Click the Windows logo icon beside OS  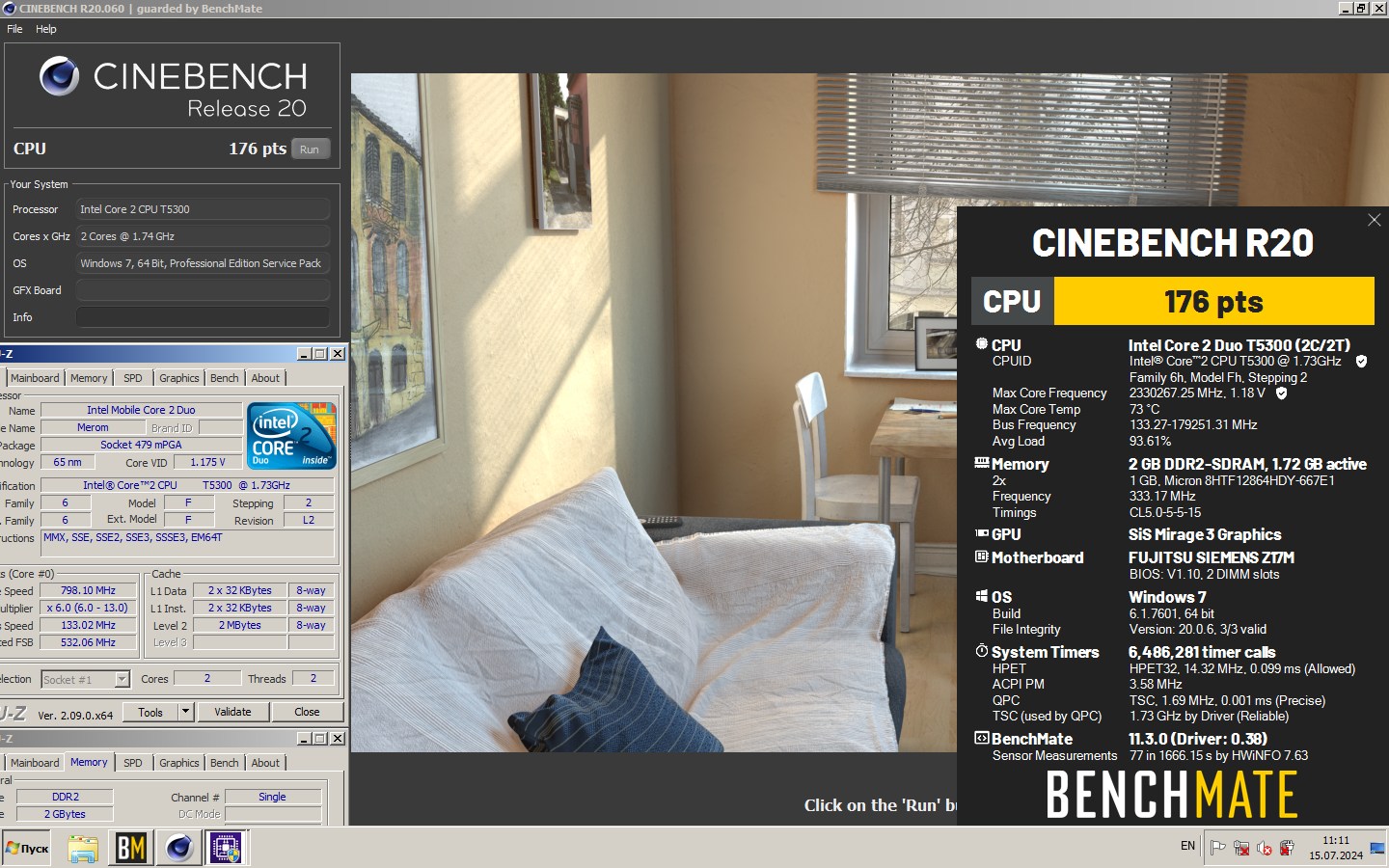pos(981,596)
